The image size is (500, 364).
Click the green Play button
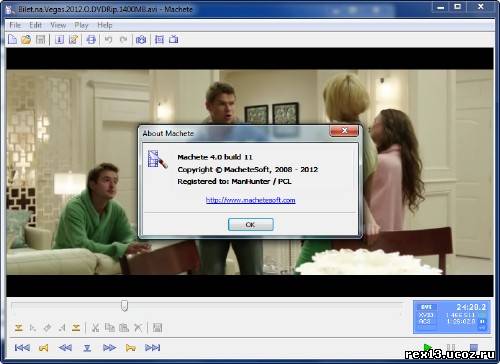[428, 347]
